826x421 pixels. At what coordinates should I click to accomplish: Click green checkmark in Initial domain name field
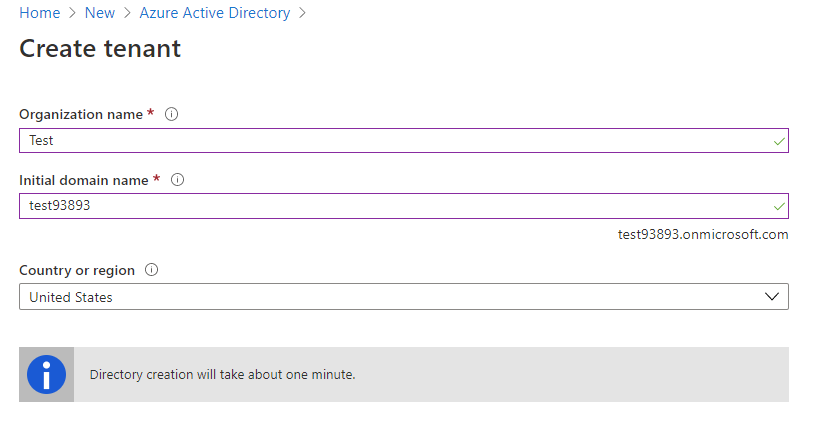(779, 206)
